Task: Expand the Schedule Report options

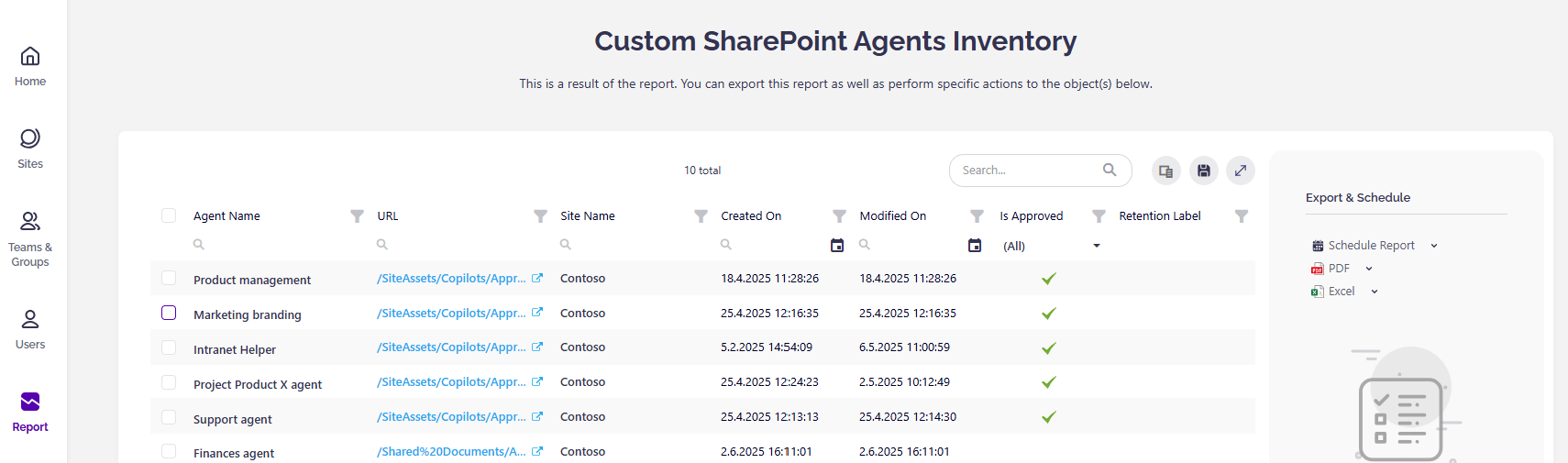Action: point(1434,246)
